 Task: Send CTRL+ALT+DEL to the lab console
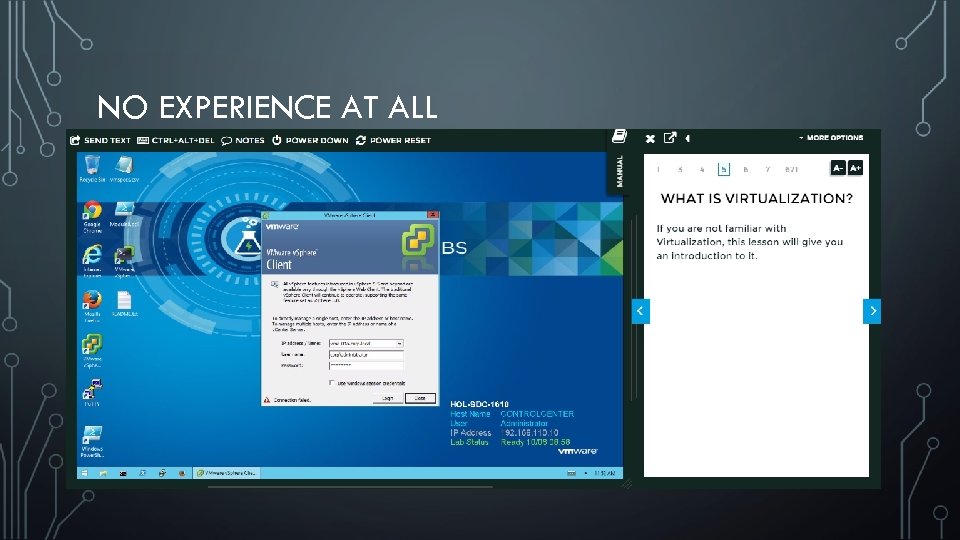pos(176,140)
